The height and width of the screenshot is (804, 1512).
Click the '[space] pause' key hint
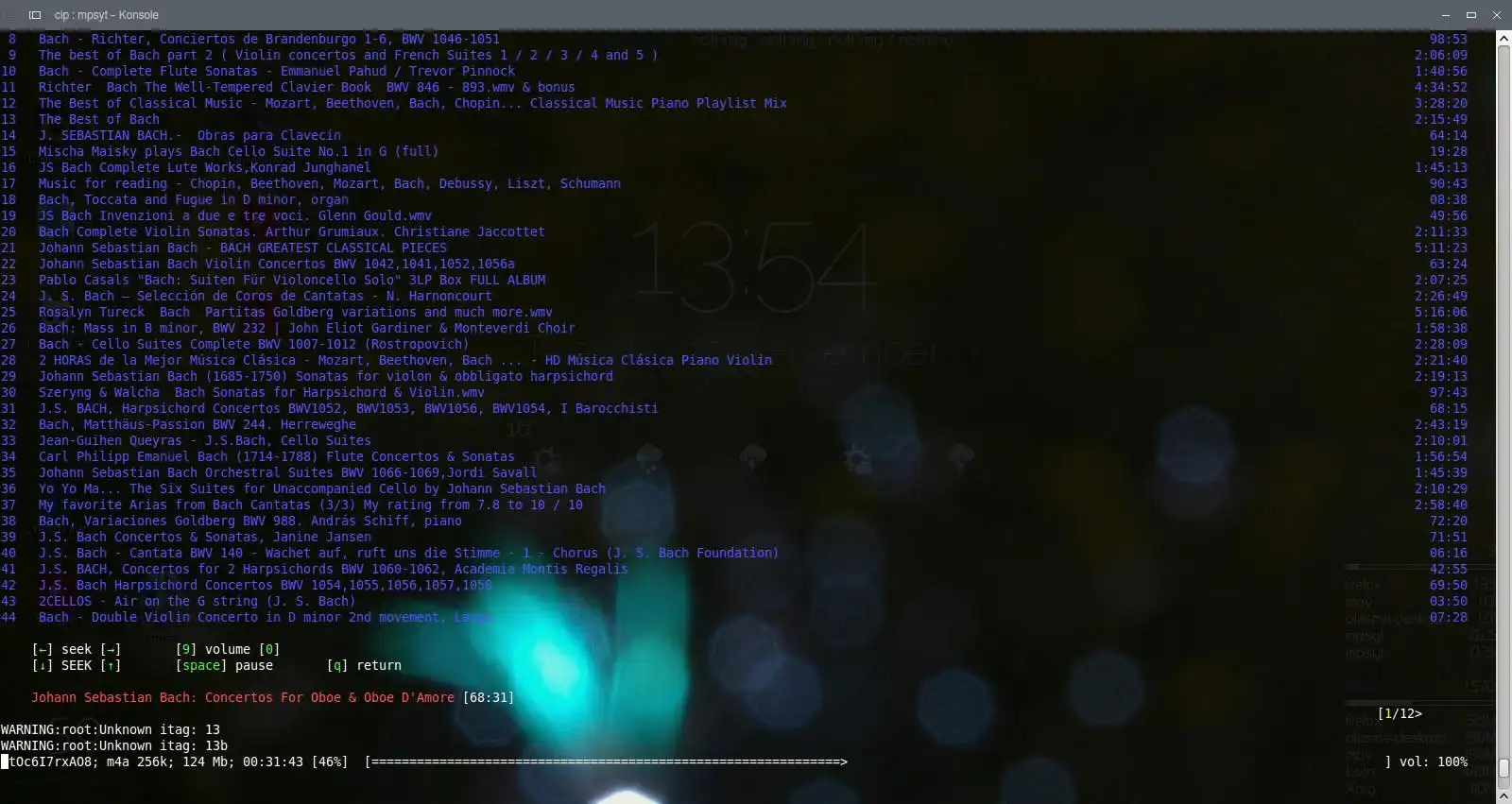coord(224,665)
